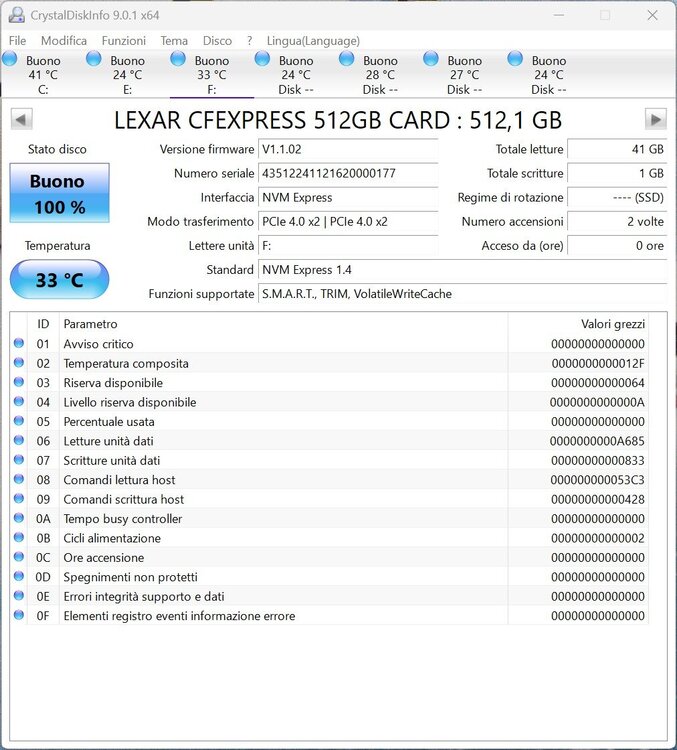Viewport: 677px width, 750px height.
Task: Select the C: drive status orb
Action: click(x=10, y=59)
